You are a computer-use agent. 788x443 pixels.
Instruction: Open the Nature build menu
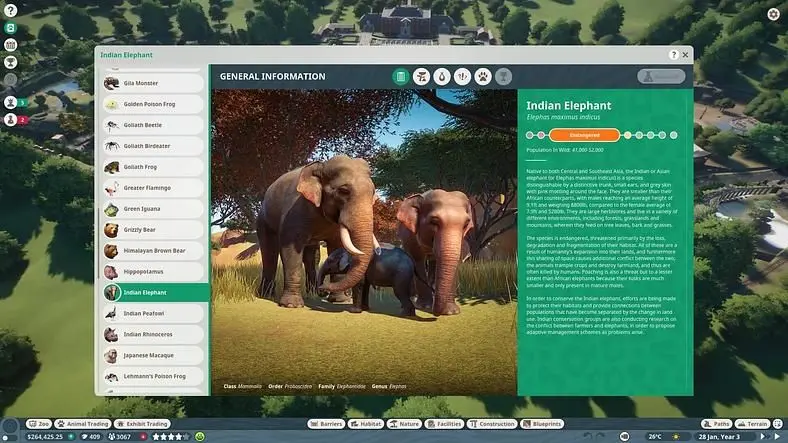[404, 424]
